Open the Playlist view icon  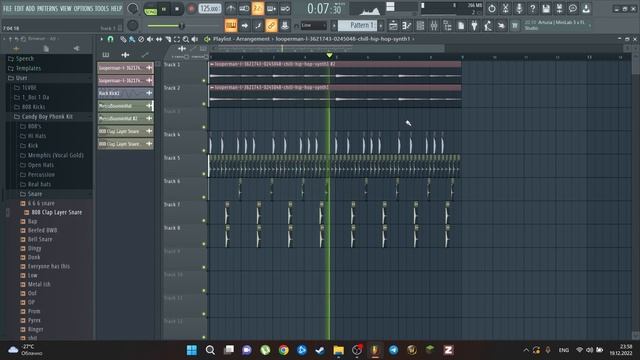point(393,26)
